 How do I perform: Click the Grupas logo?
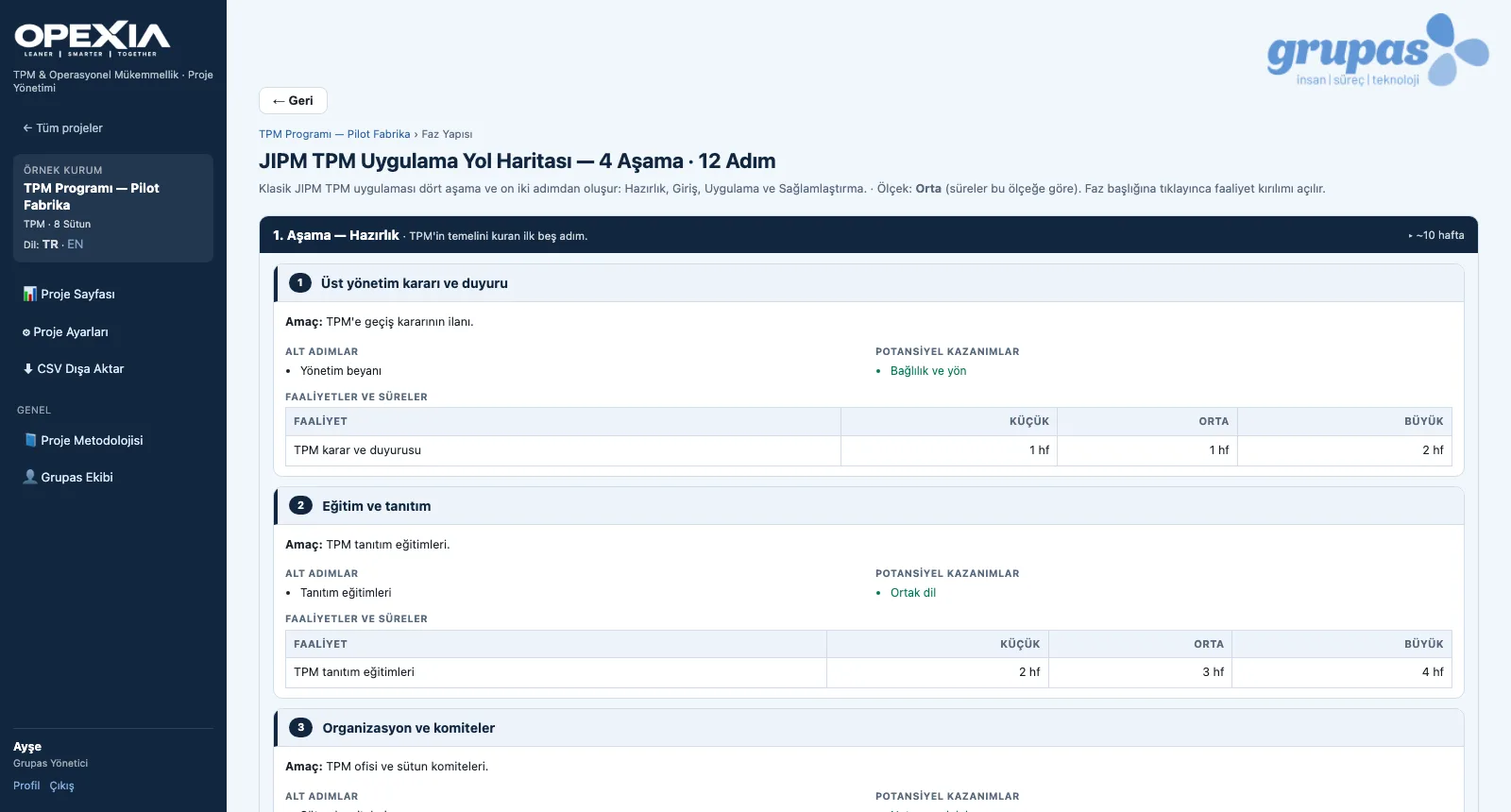pyautogui.click(x=1378, y=50)
